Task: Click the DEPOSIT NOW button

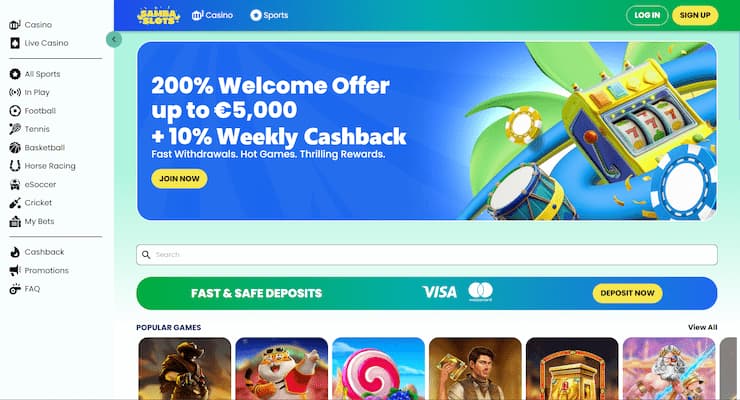Action: [627, 293]
